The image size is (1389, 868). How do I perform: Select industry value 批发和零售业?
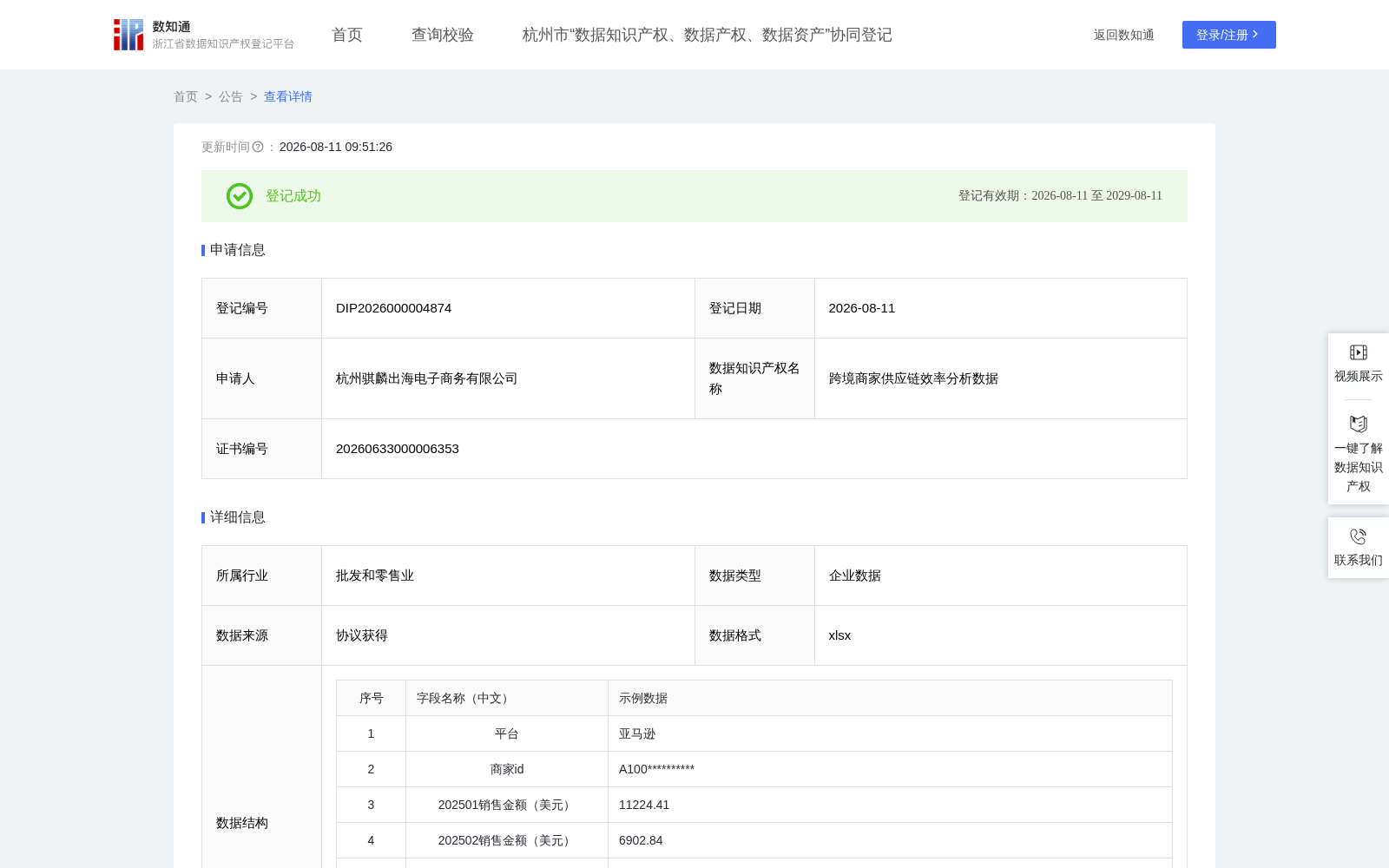tap(375, 575)
